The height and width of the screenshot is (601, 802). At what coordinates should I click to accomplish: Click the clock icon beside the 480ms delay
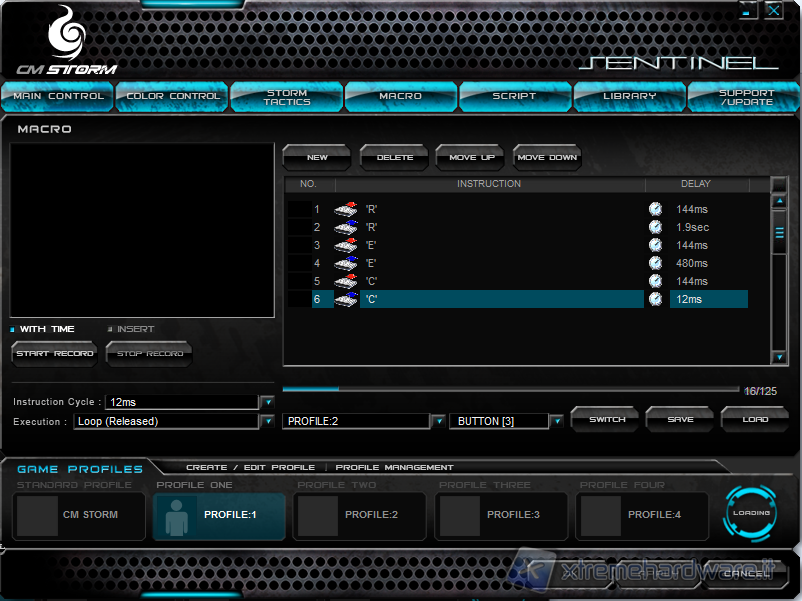click(x=655, y=263)
